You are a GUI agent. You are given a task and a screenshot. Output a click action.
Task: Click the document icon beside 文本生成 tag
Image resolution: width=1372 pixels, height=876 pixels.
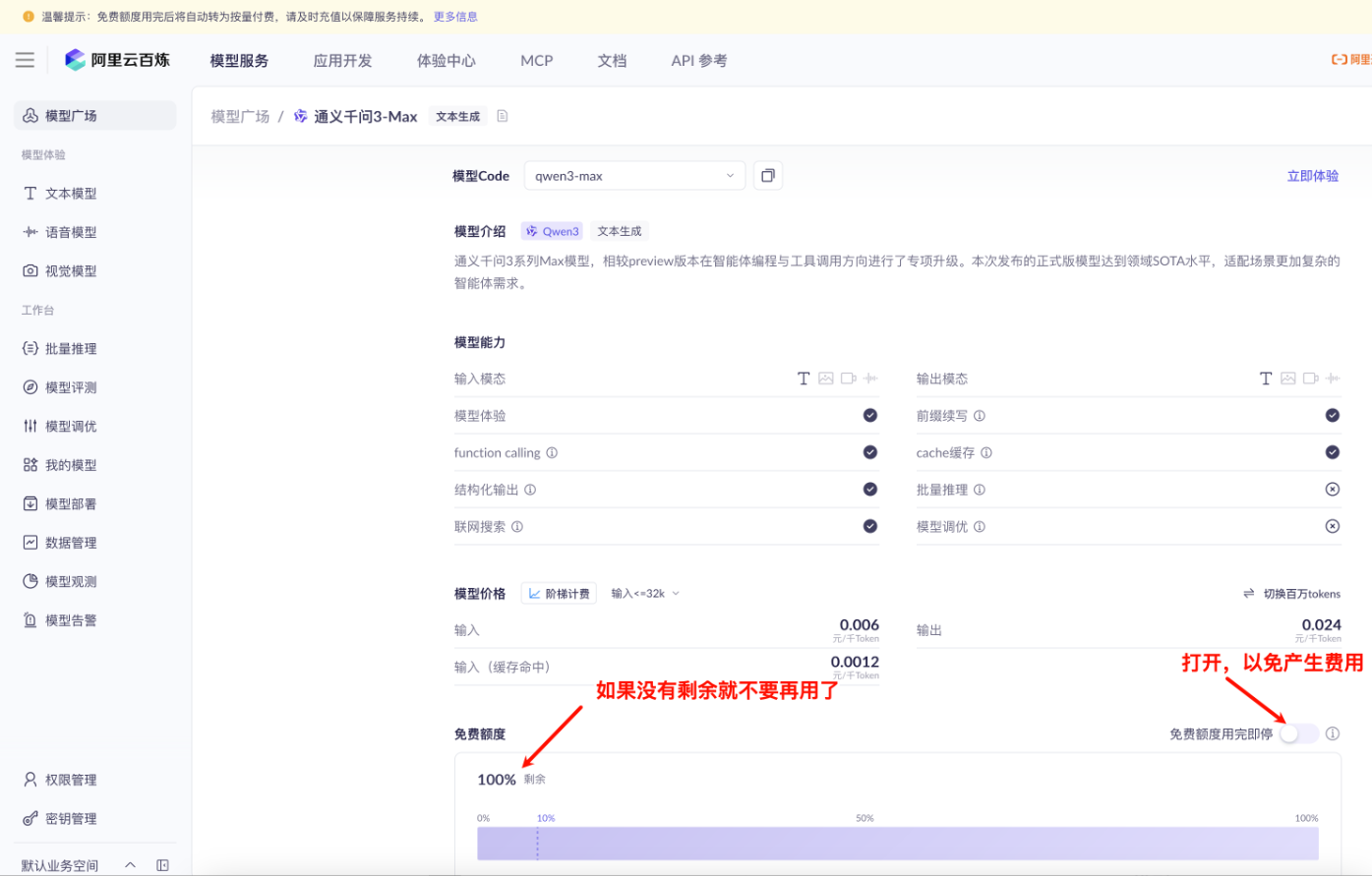[x=503, y=116]
